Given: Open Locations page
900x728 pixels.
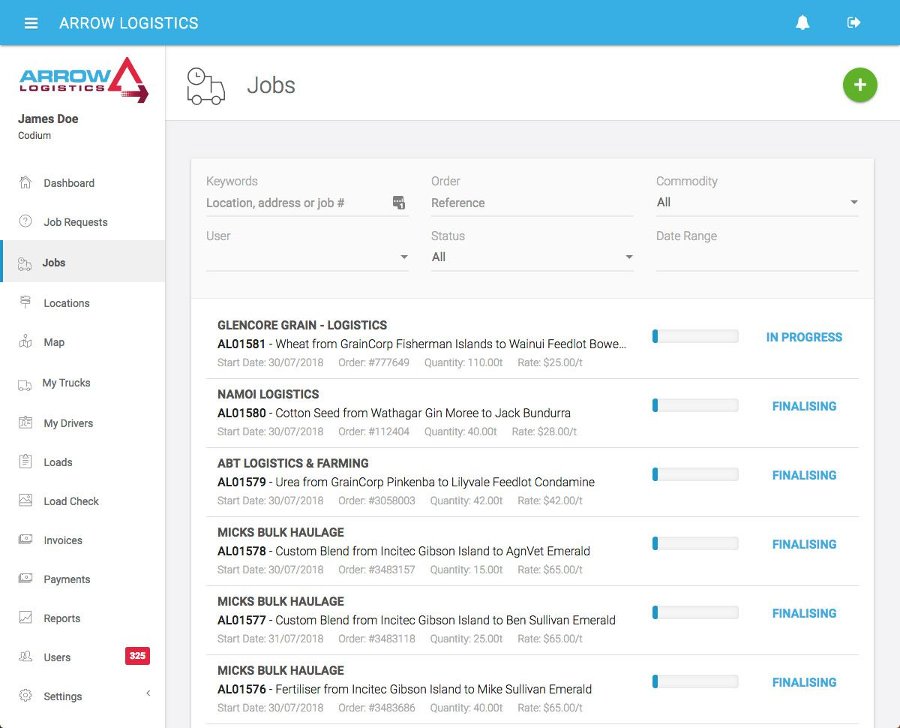Looking at the screenshot, I should coord(67,303).
